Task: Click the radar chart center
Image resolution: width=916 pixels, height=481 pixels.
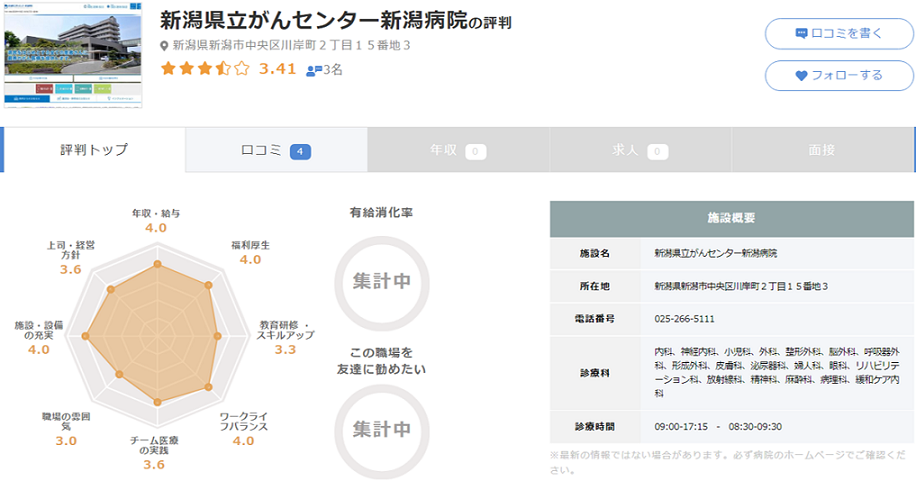Action: (x=157, y=336)
